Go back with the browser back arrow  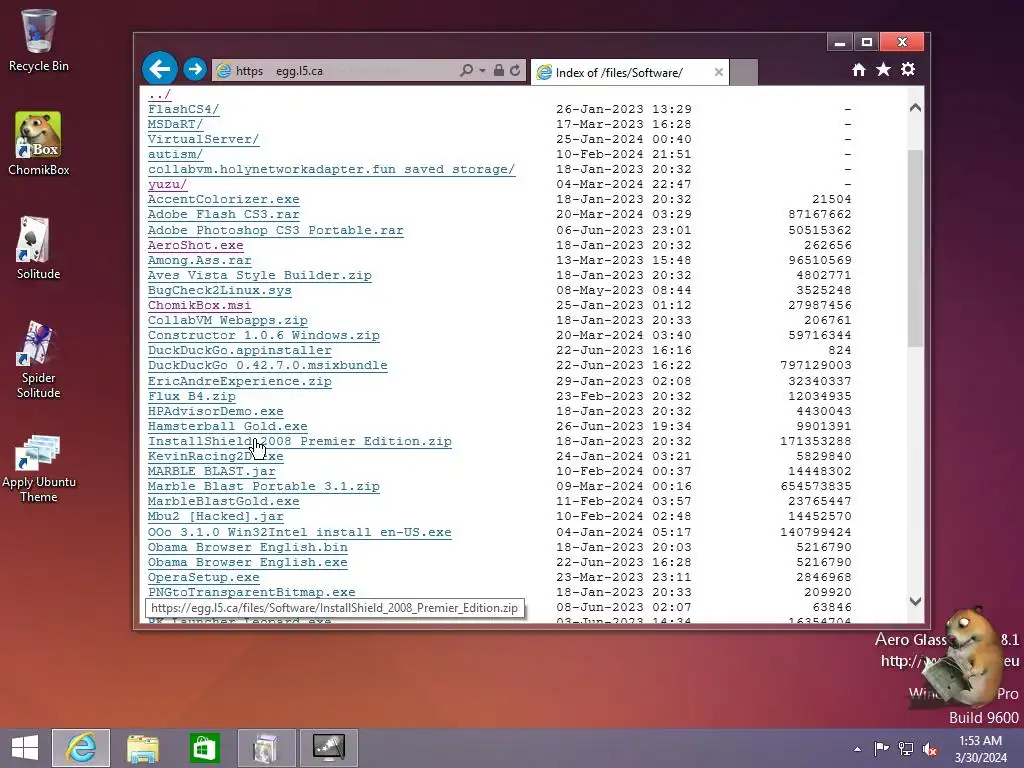tap(159, 69)
